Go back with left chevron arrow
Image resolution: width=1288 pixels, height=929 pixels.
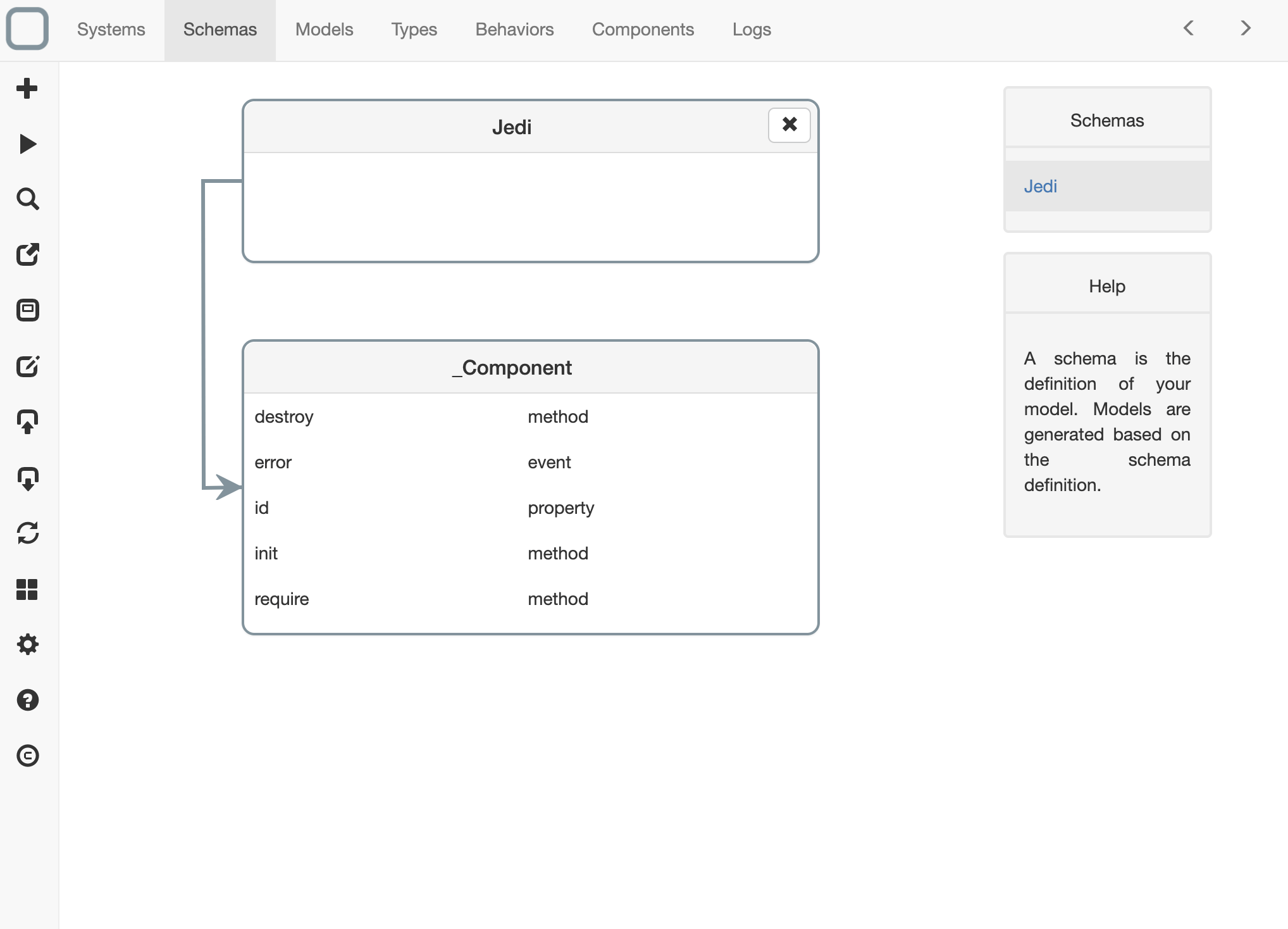(1189, 28)
